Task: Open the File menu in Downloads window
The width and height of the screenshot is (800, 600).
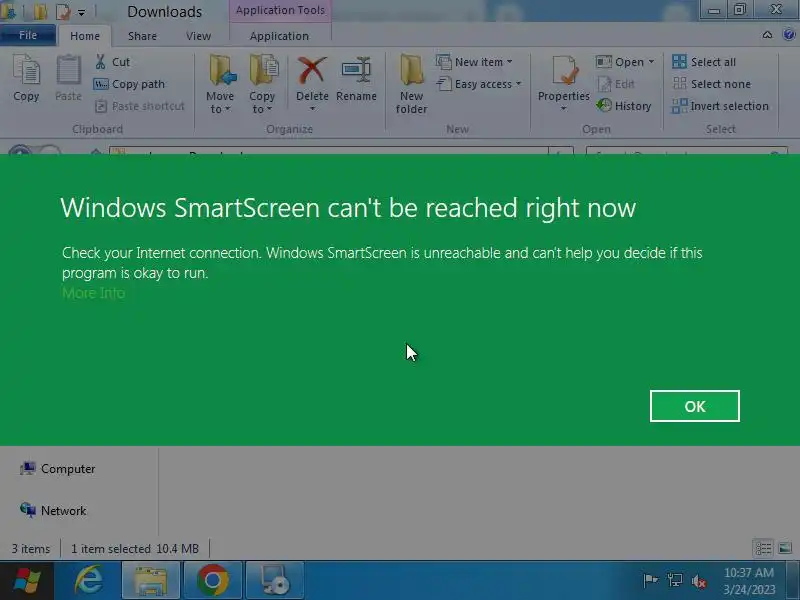Action: (28, 35)
